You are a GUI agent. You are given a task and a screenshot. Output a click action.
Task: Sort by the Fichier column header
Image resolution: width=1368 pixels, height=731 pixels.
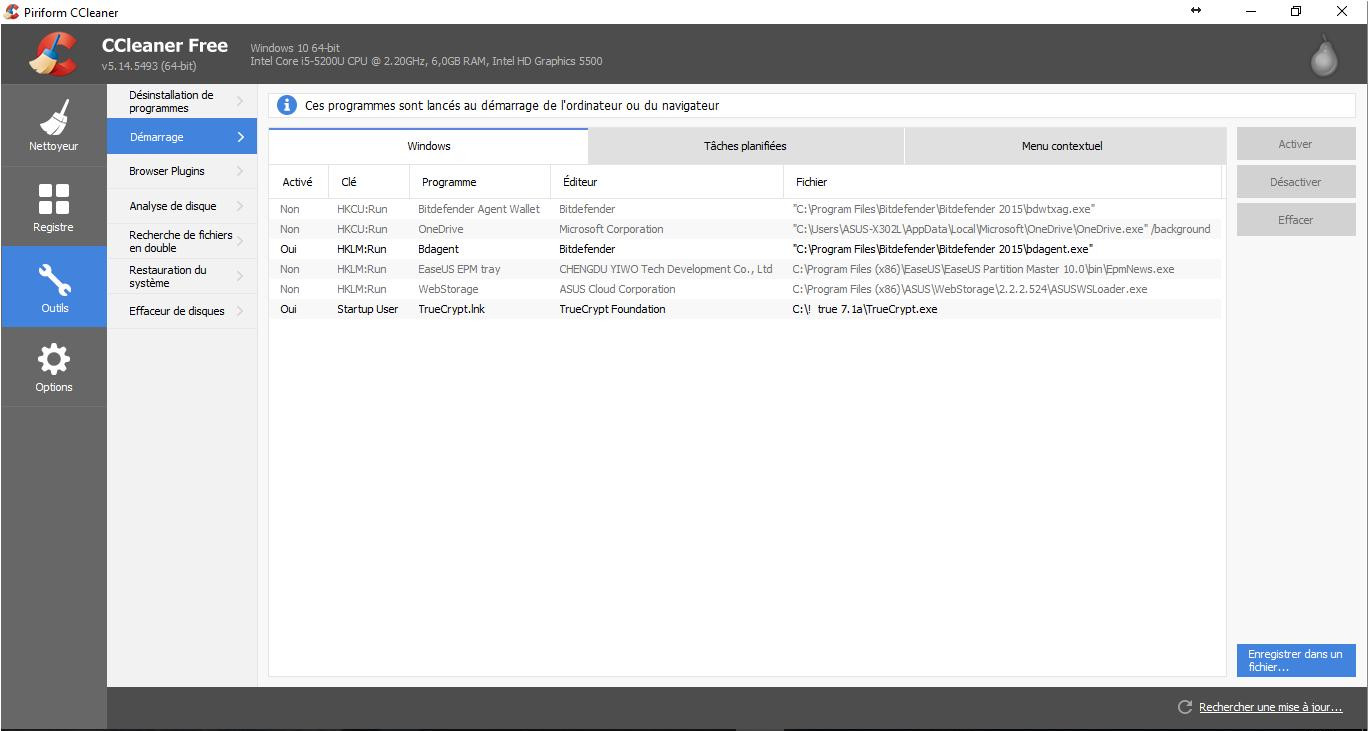click(1003, 182)
